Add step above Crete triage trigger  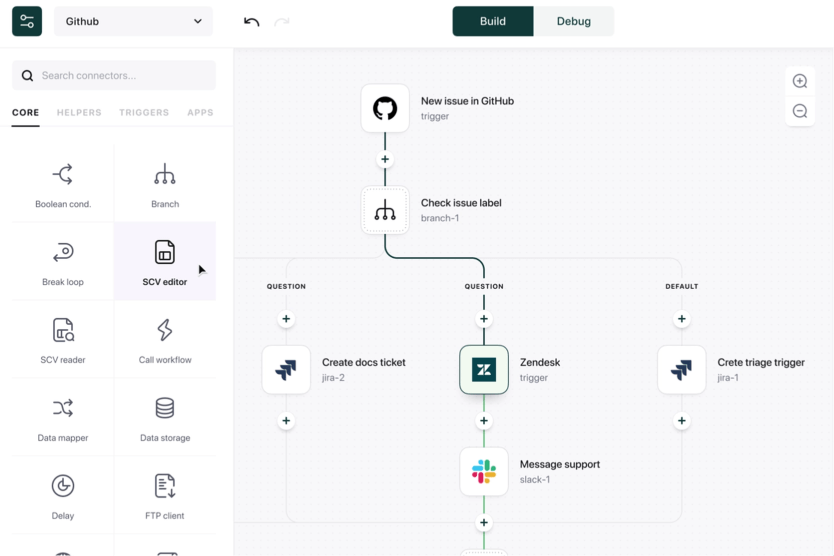pyautogui.click(x=682, y=319)
